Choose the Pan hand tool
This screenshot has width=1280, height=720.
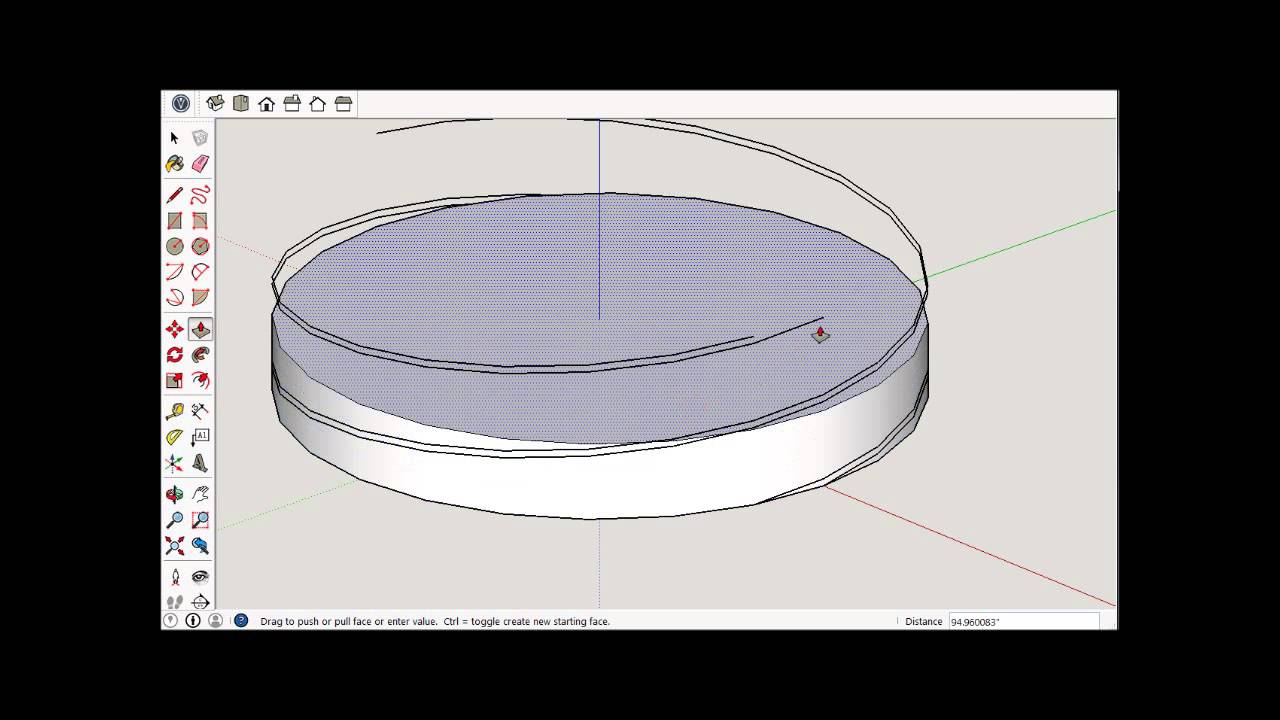[200, 494]
